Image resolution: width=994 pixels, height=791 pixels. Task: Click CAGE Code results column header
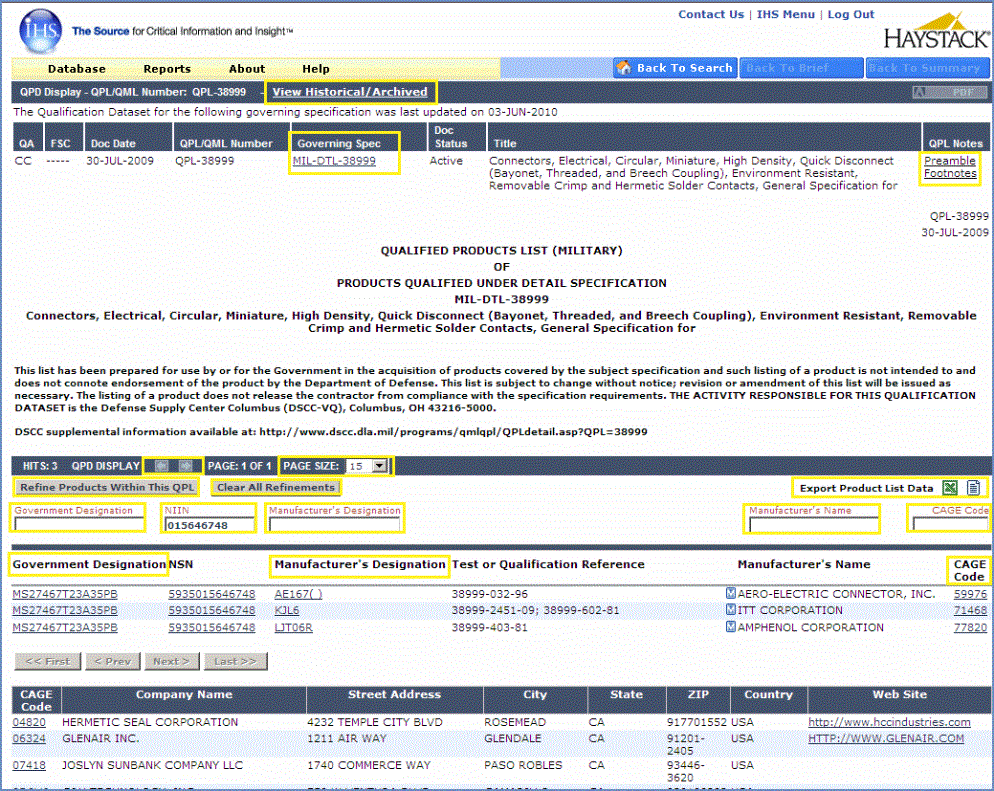tap(969, 570)
